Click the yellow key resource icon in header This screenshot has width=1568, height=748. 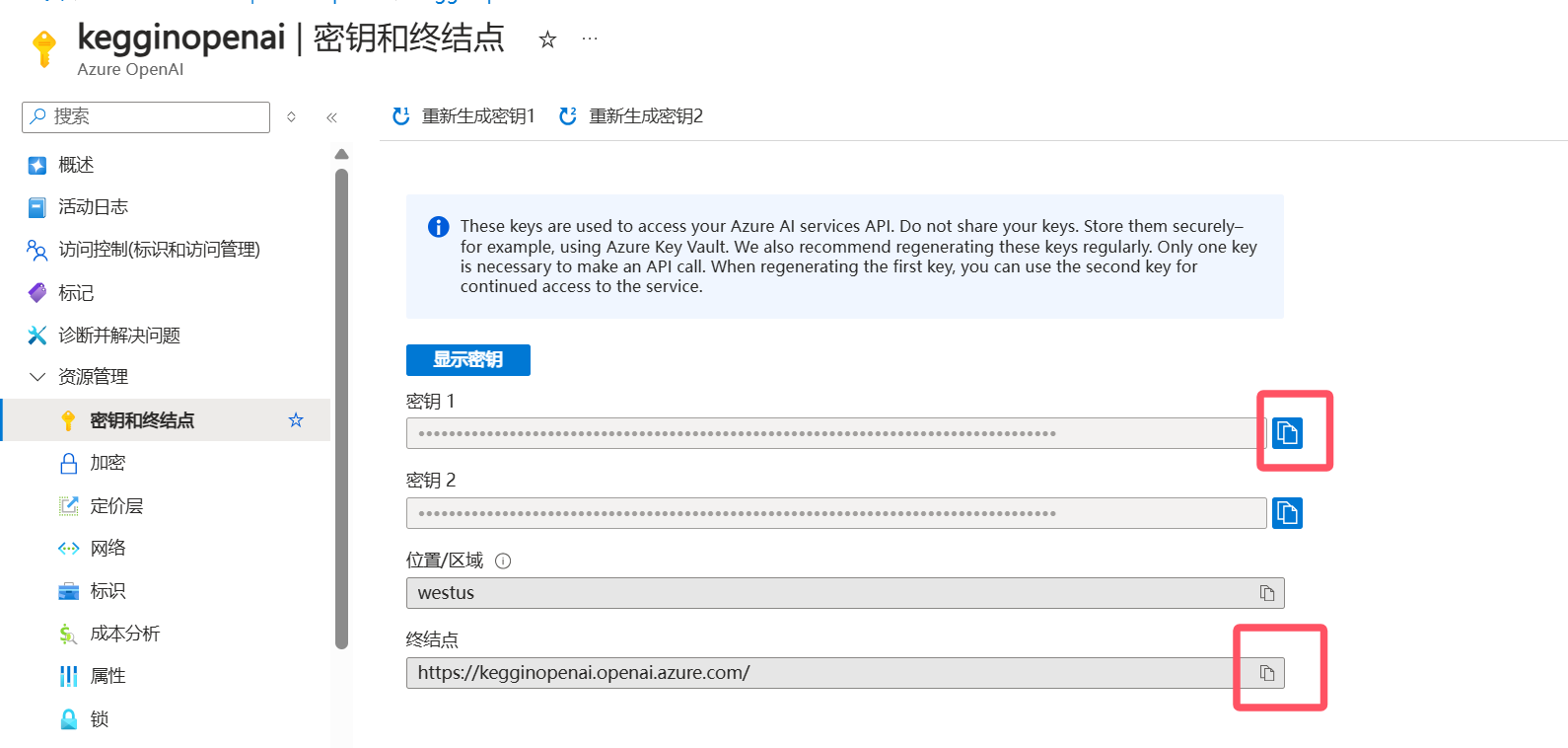pos(43,48)
